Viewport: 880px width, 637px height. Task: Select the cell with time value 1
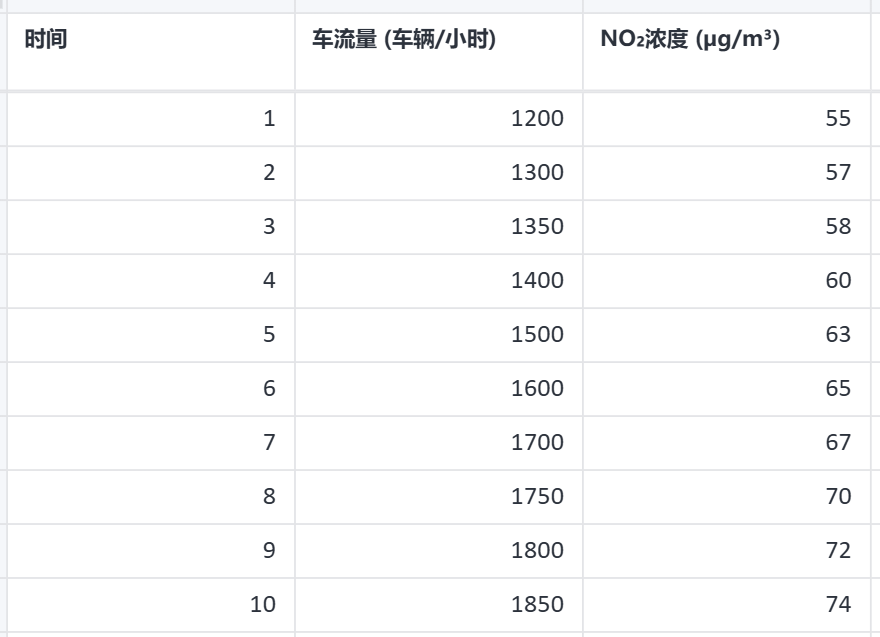(151, 119)
